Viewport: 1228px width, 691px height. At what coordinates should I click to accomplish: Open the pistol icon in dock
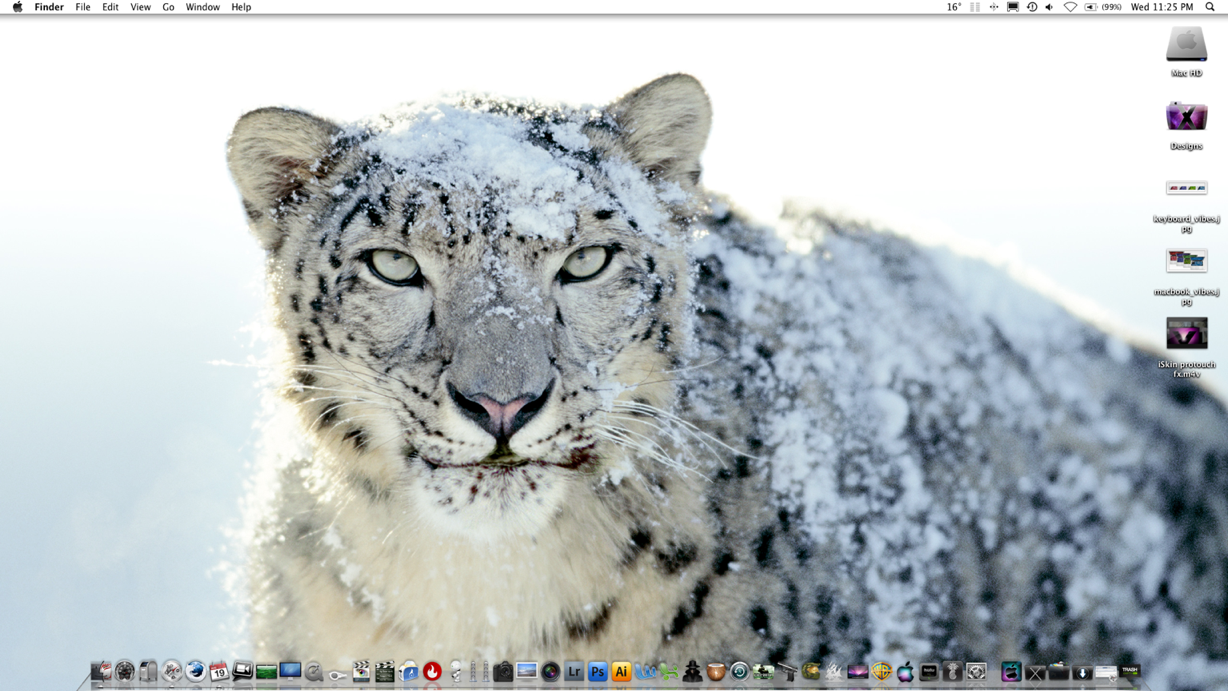pyautogui.click(x=787, y=672)
